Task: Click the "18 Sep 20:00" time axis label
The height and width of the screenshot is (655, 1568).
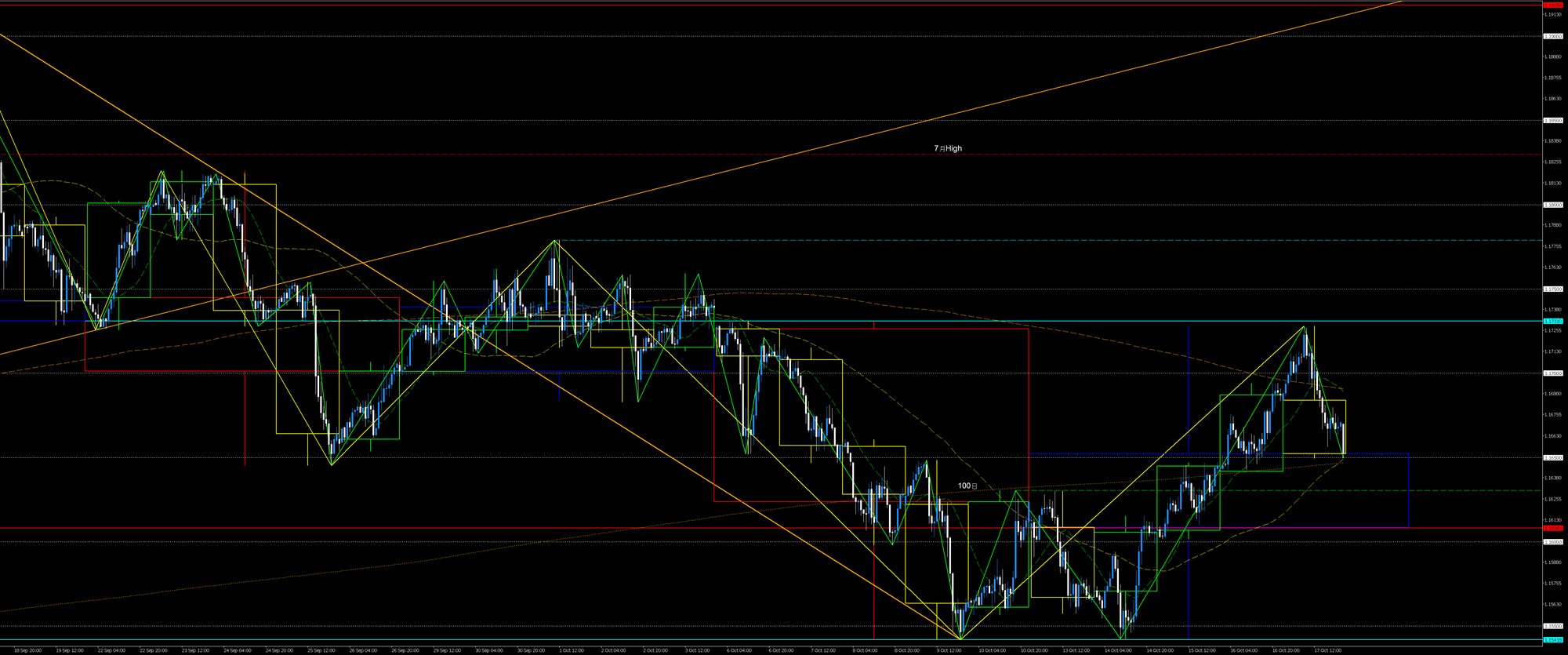Action: pos(27,650)
